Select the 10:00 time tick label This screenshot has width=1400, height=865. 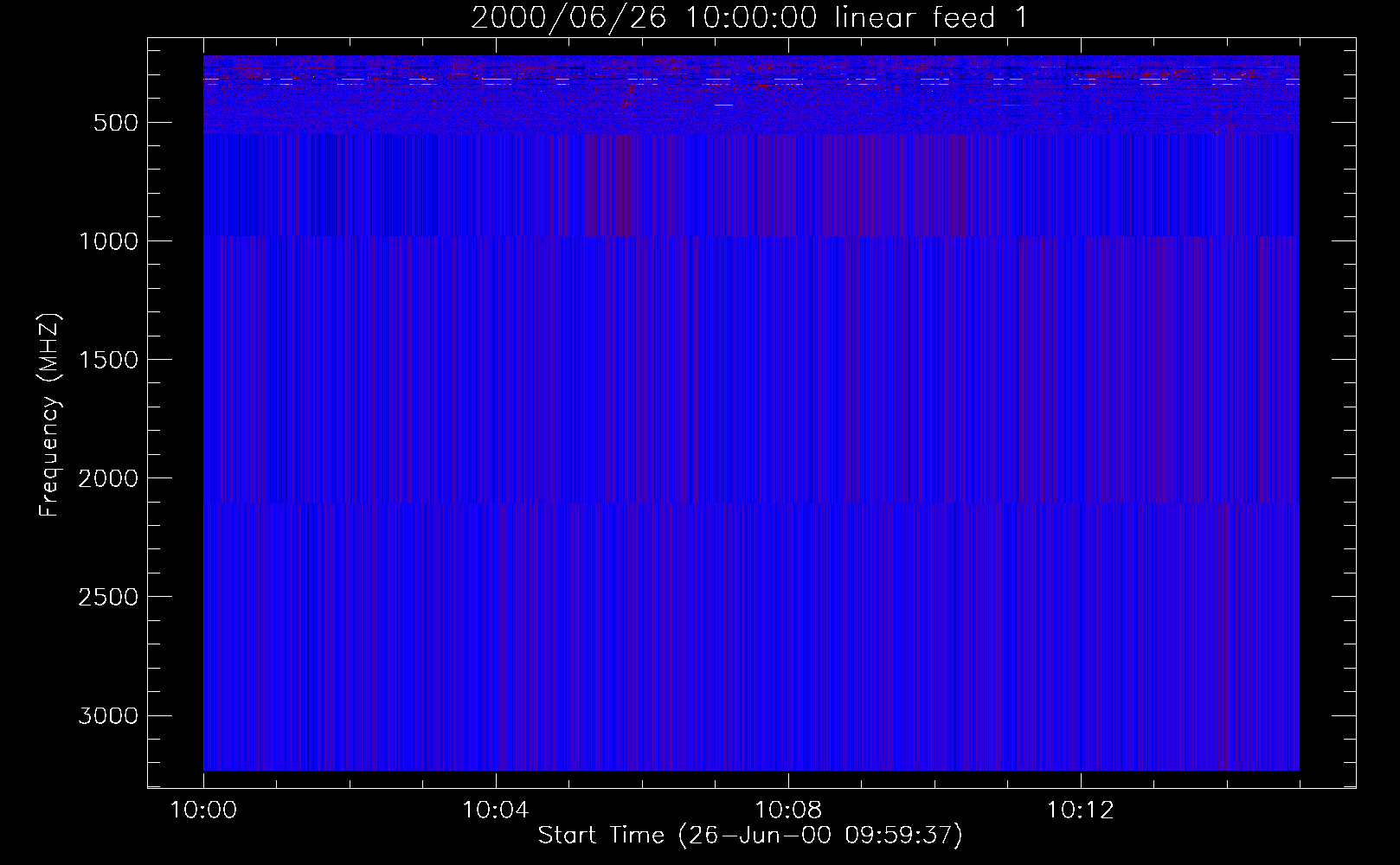203,811
